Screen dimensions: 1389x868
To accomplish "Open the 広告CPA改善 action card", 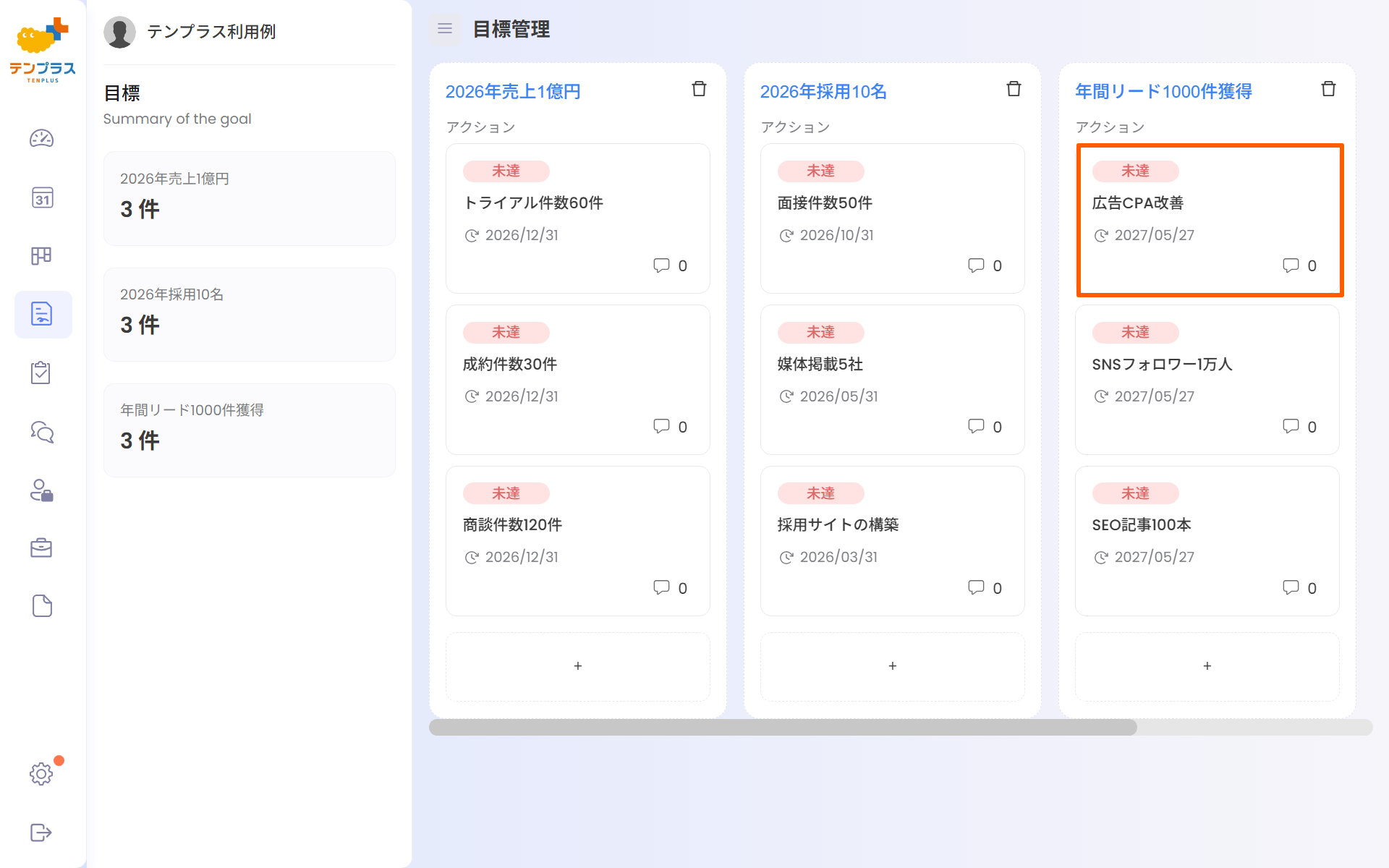I will click(1207, 218).
